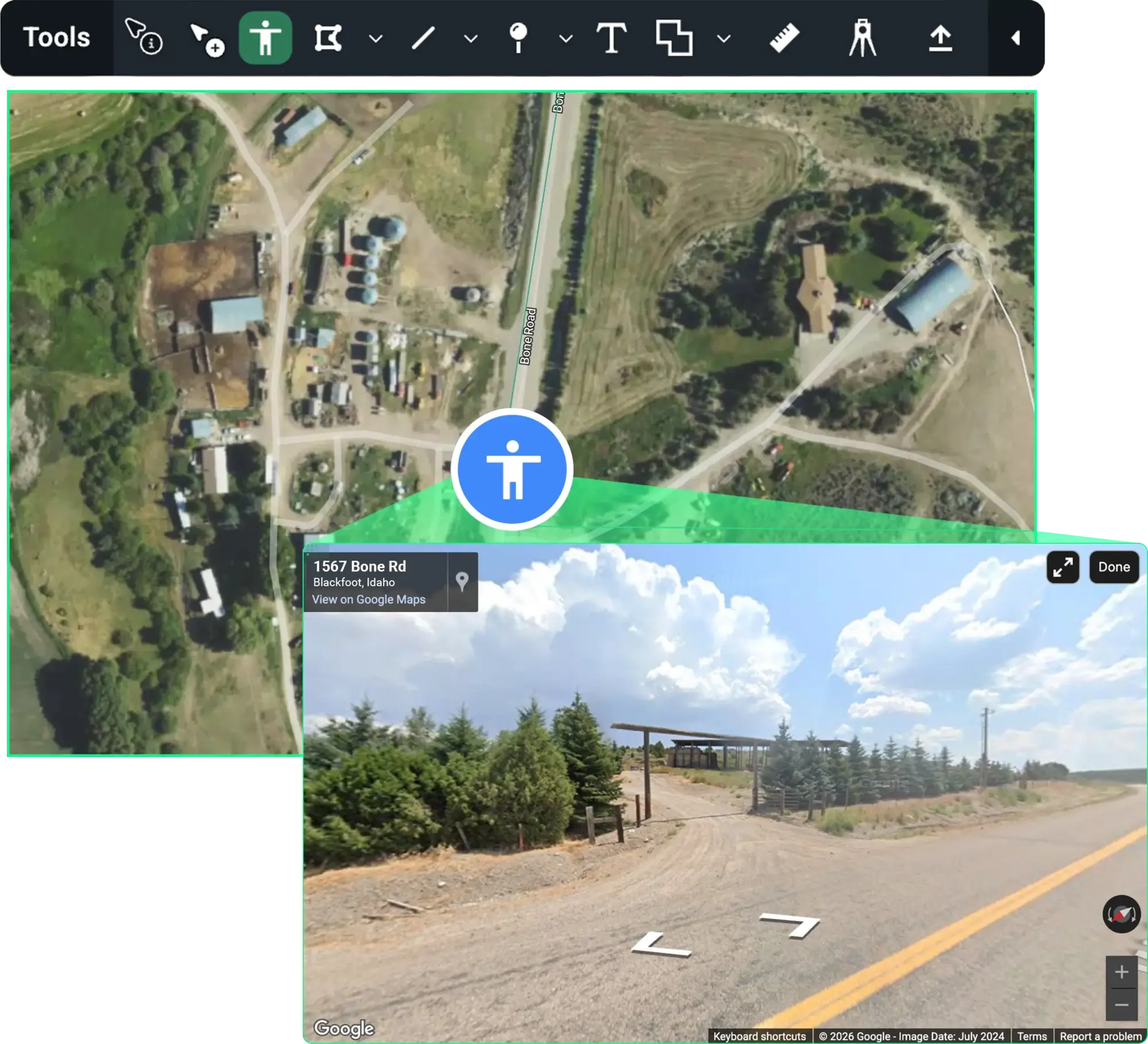1148x1044 pixels.
Task: Click the Tools label in the toolbar
Action: [x=56, y=37]
